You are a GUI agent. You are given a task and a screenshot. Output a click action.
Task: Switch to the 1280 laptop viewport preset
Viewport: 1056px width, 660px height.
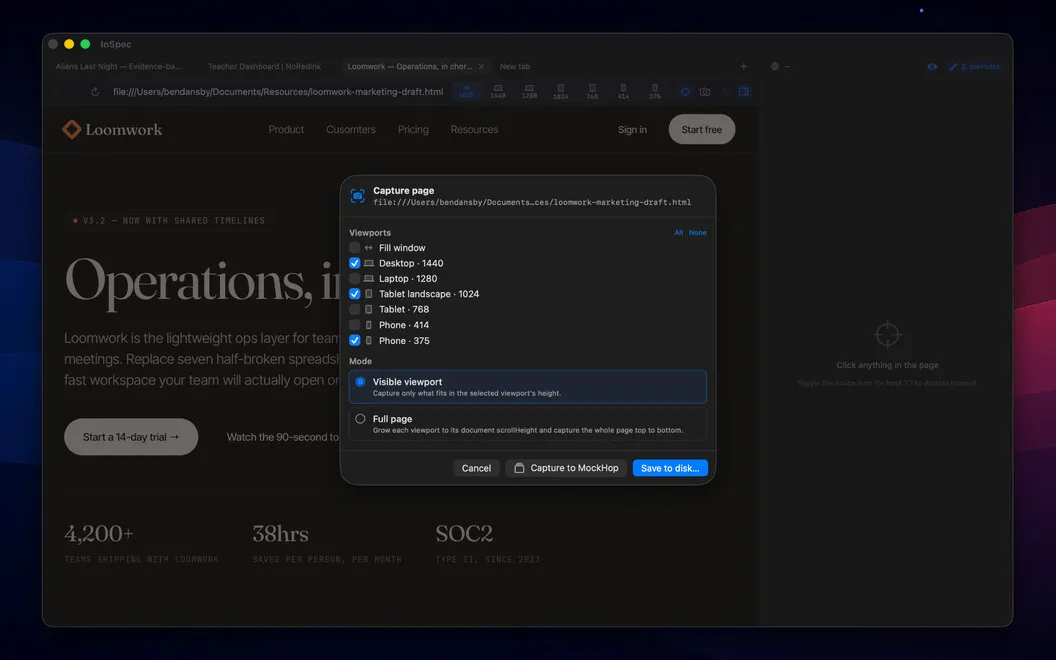pos(529,92)
